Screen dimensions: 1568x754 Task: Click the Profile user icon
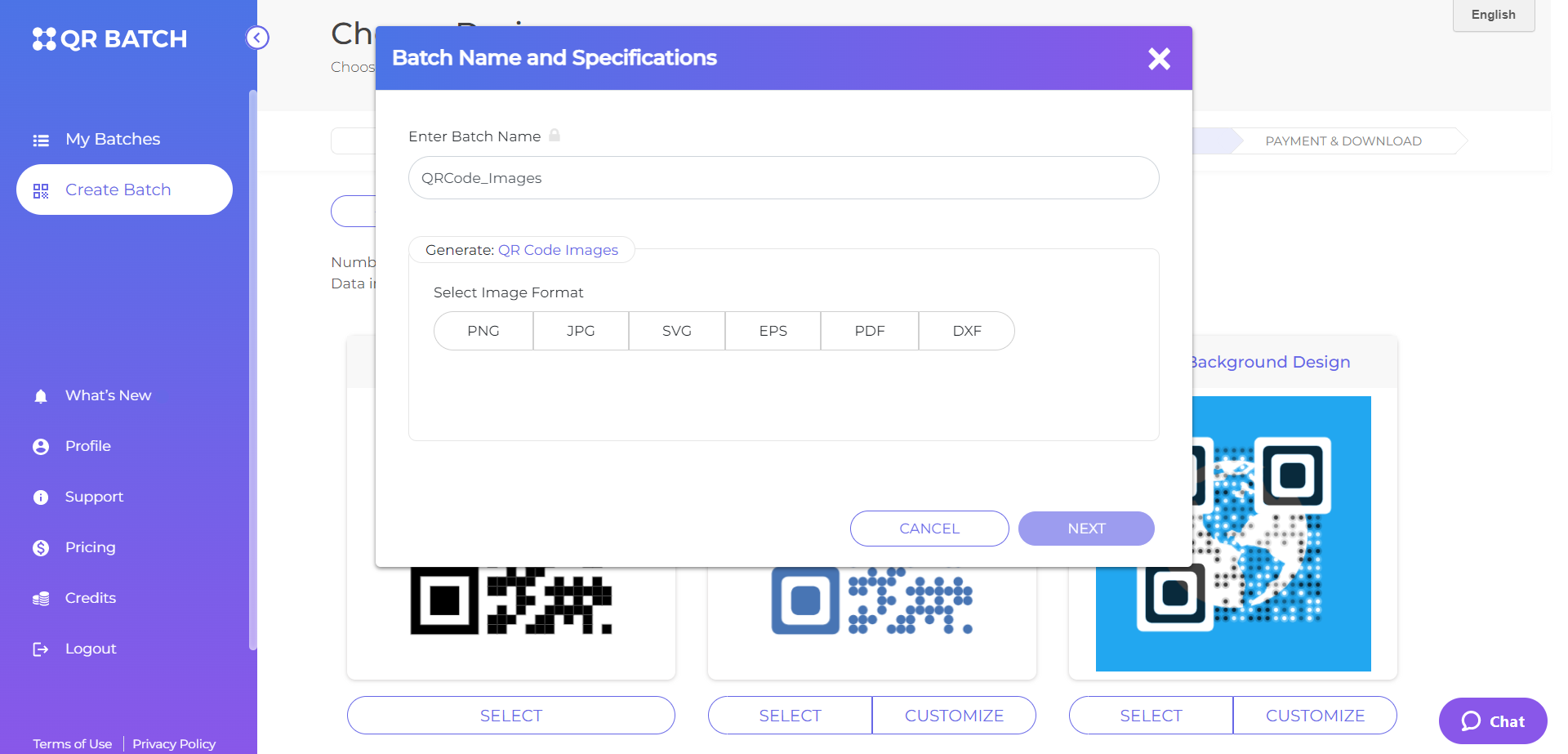(41, 447)
